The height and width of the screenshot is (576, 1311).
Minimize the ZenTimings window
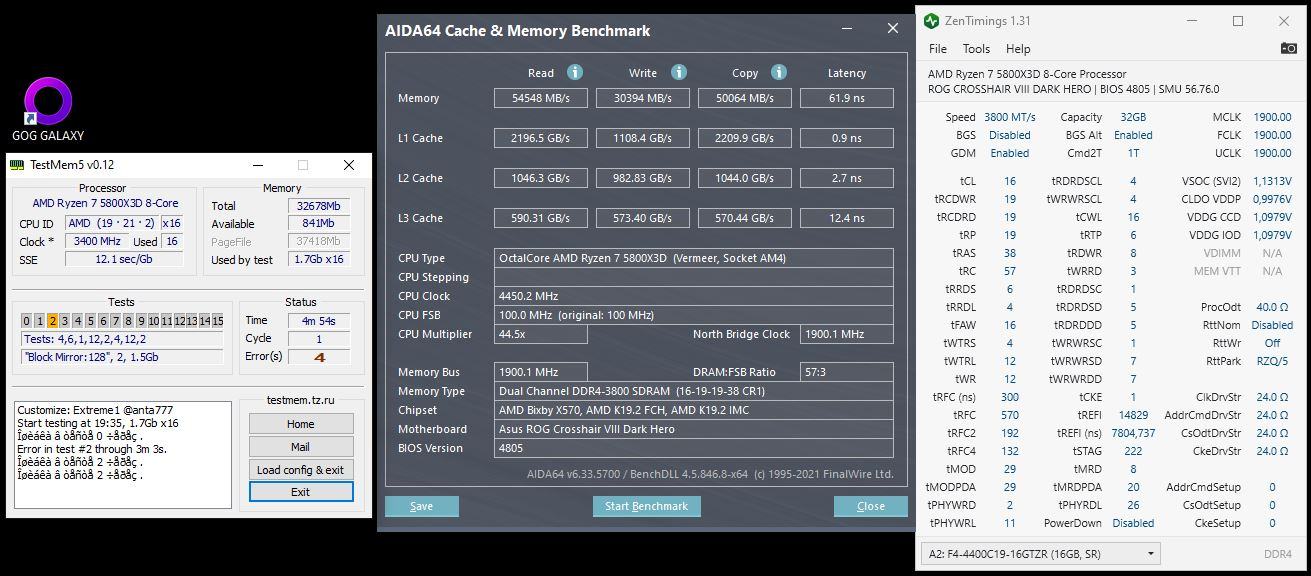(1191, 21)
